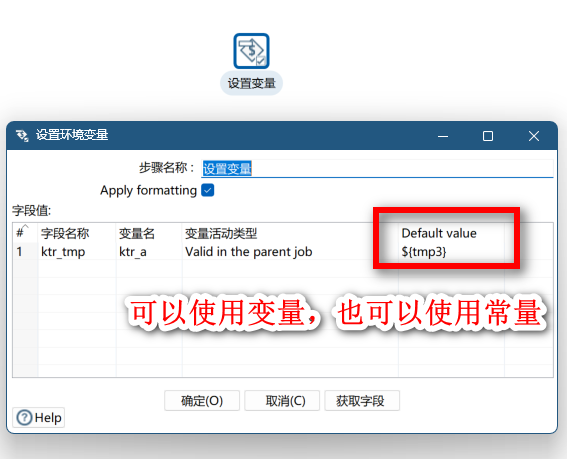Select row number 1 in table
This screenshot has height=459, width=567.
coord(25,252)
